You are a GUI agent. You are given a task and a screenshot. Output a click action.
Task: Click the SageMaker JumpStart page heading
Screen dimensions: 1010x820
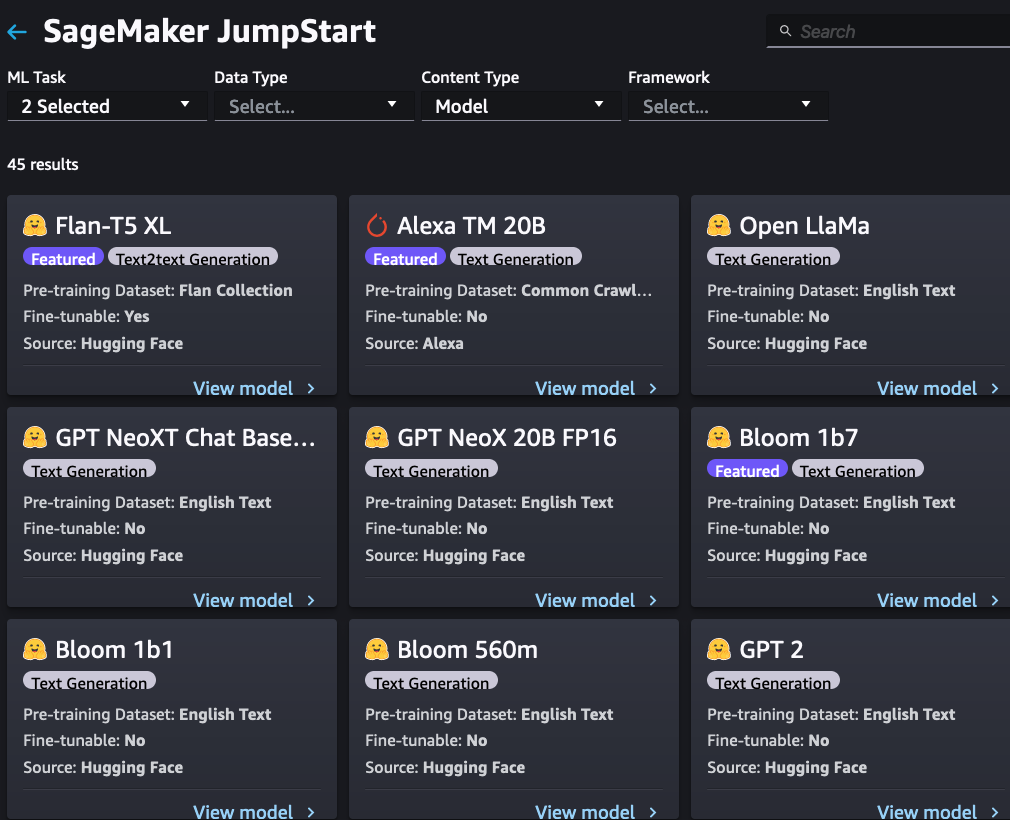pyautogui.click(x=209, y=32)
